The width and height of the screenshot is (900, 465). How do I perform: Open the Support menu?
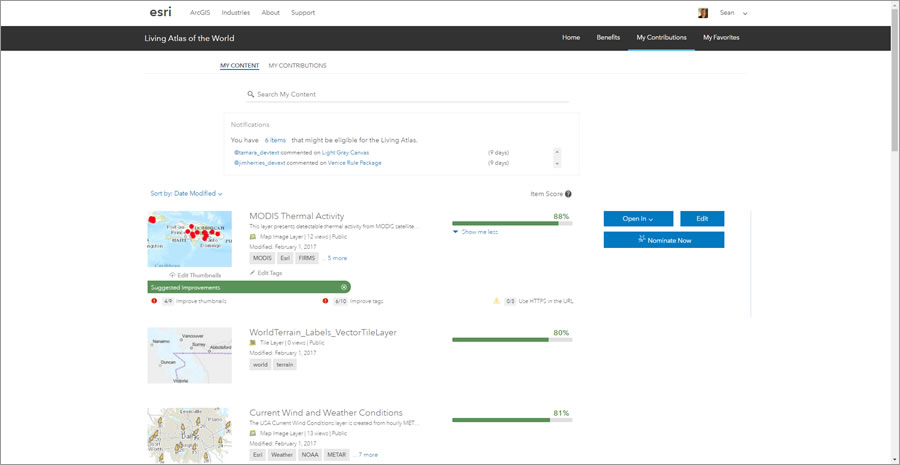(x=302, y=13)
